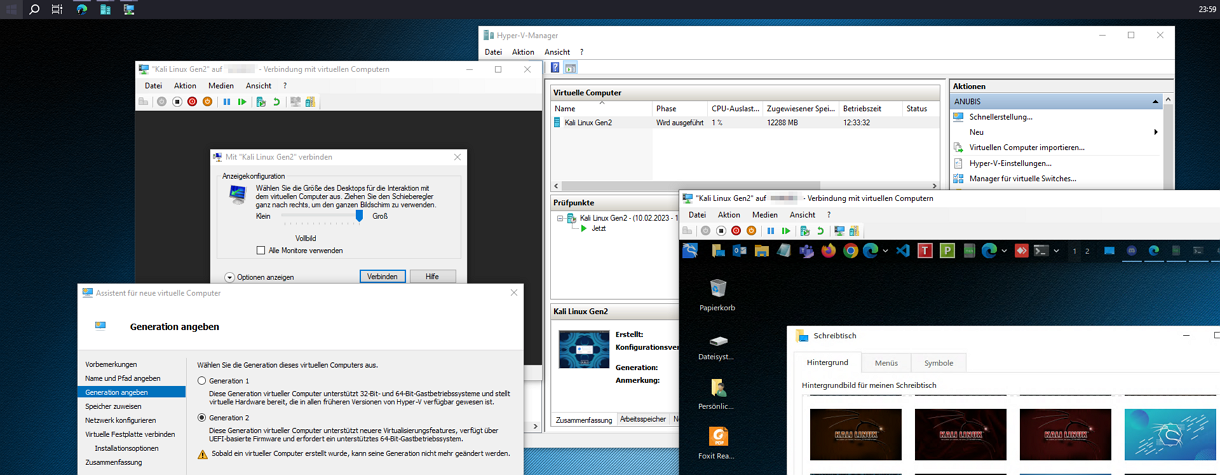Collapse the ANUBIS actions section

tap(1155, 101)
